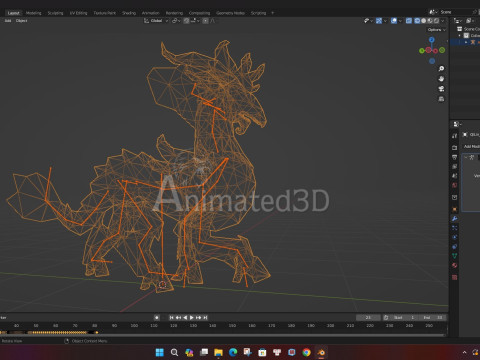Screen dimensions: 480x360
Task: Play the animation forward
Action: (192, 318)
